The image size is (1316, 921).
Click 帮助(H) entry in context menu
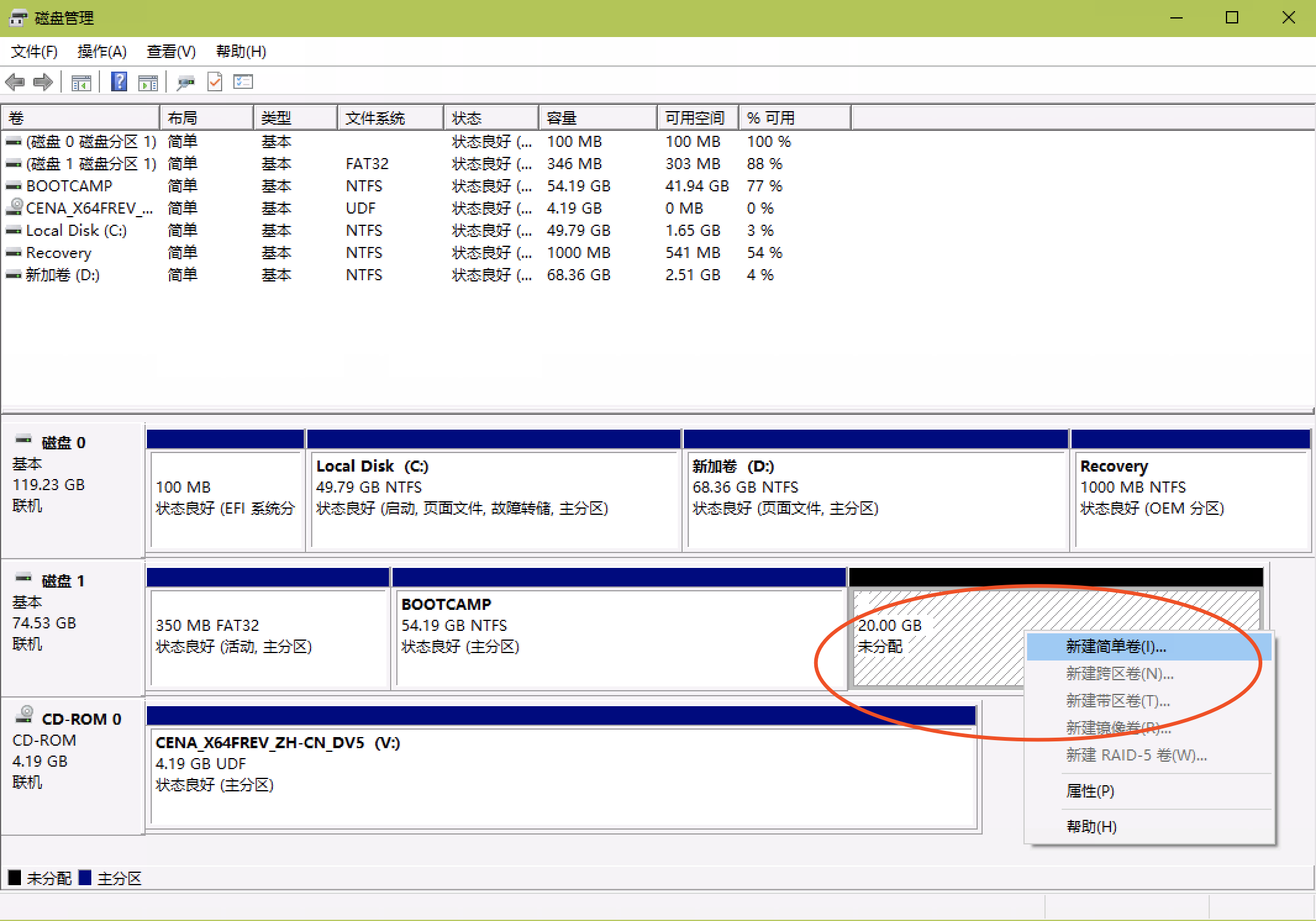pyautogui.click(x=1091, y=827)
